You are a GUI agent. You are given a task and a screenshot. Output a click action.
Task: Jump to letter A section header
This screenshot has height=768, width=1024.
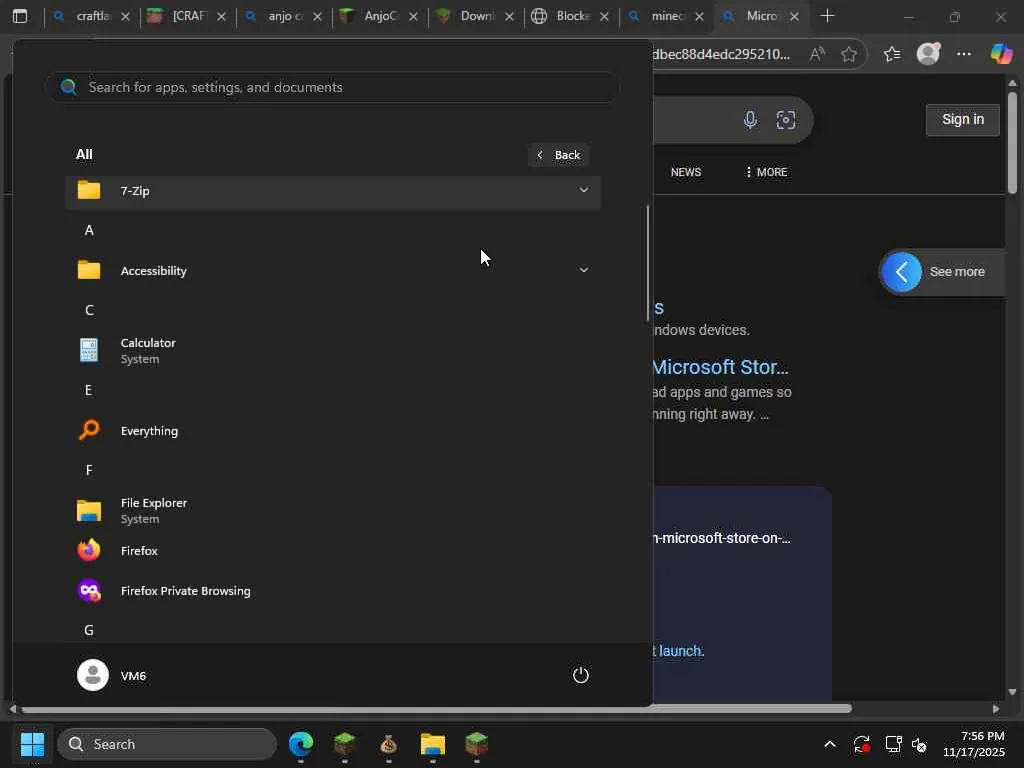tap(89, 231)
